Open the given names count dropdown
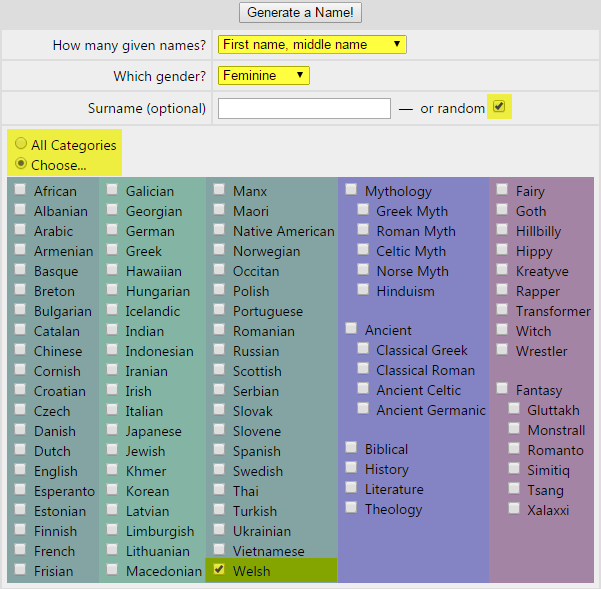 (312, 44)
